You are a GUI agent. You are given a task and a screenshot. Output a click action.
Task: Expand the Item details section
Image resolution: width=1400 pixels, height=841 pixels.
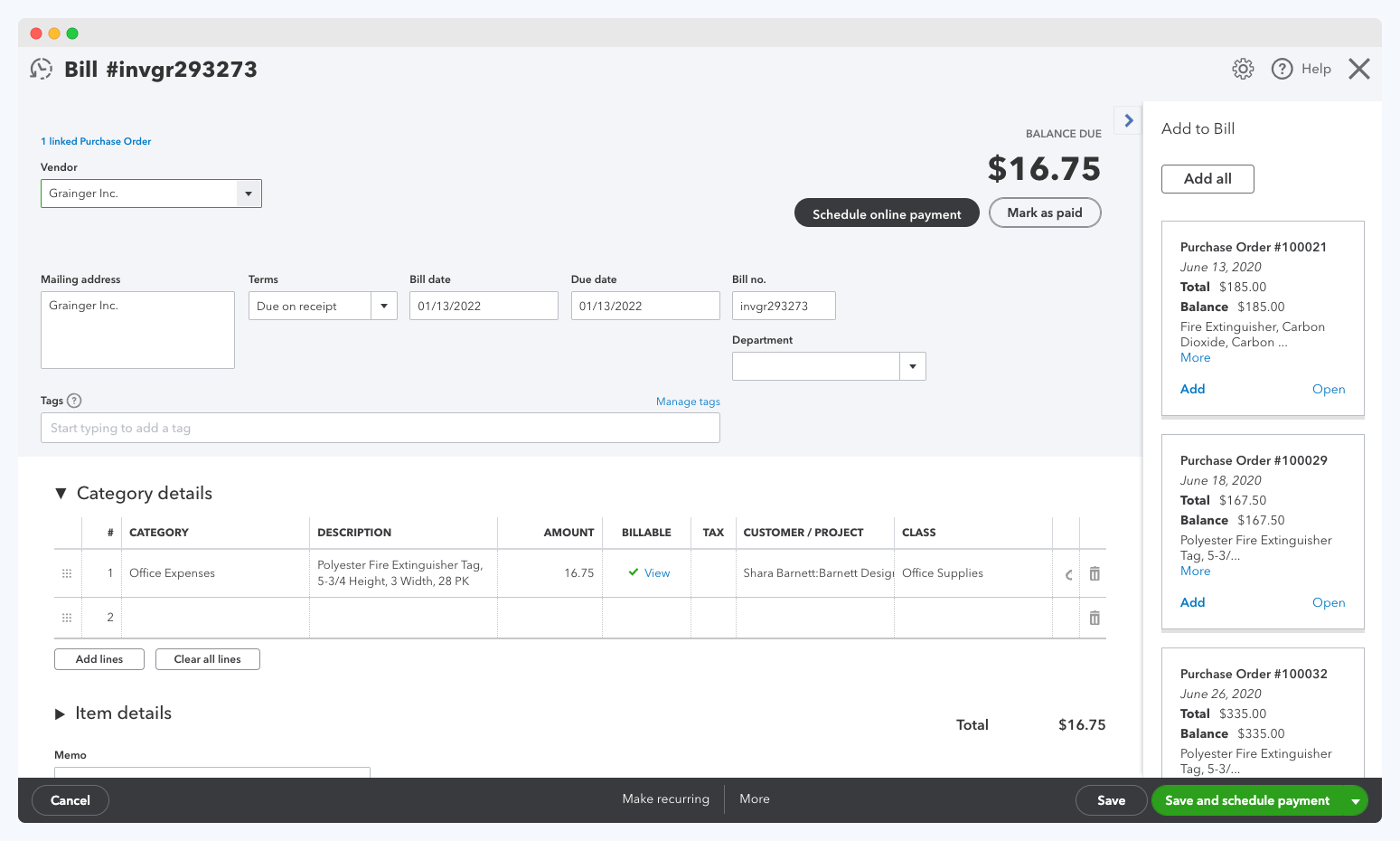click(61, 713)
